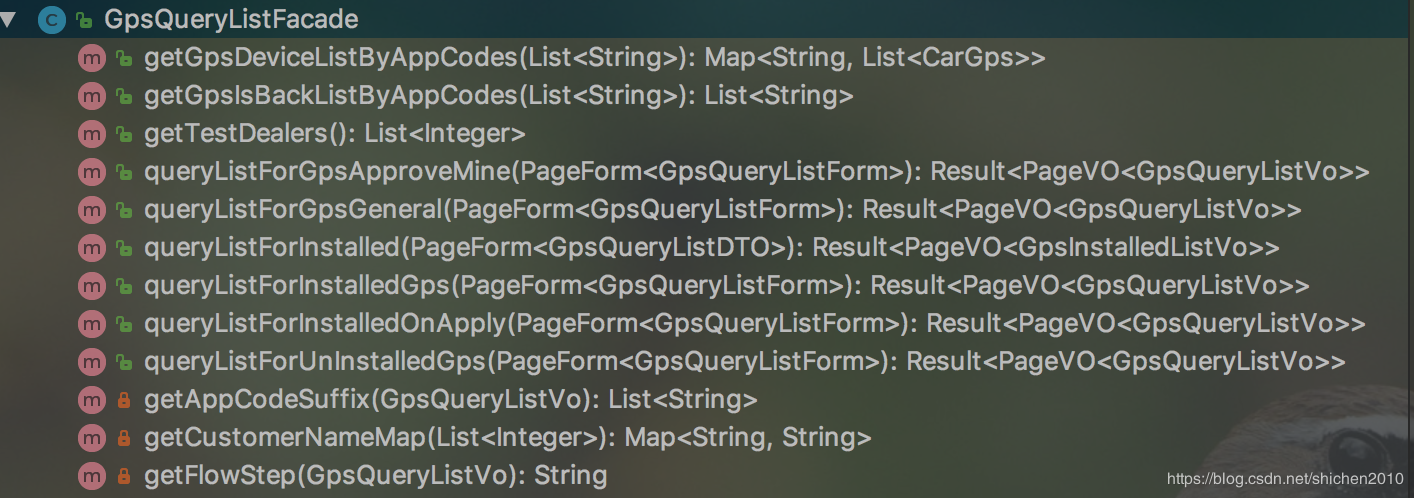Select the getTestDealers method entry
The height and width of the screenshot is (498, 1414).
335,134
